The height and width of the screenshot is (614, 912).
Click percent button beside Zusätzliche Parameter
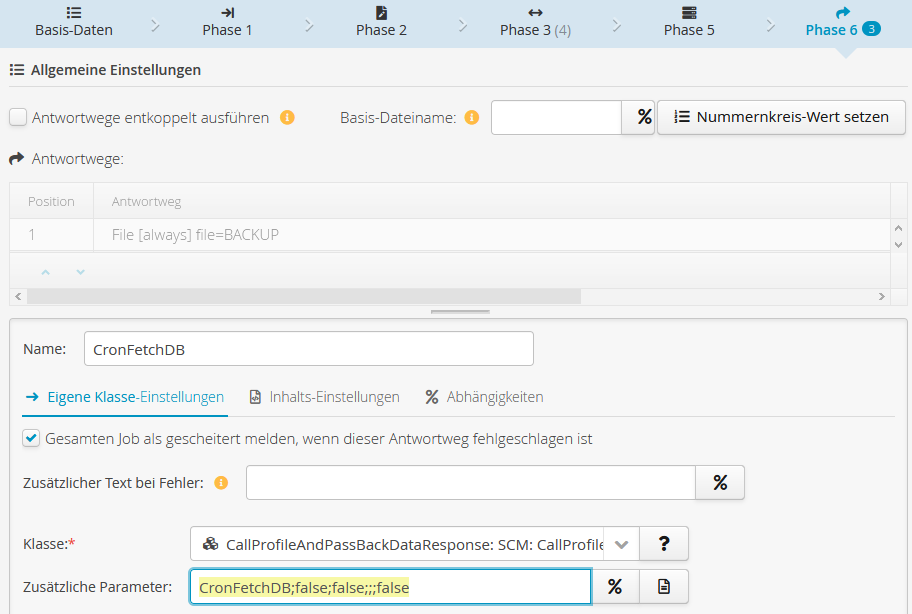click(x=615, y=587)
